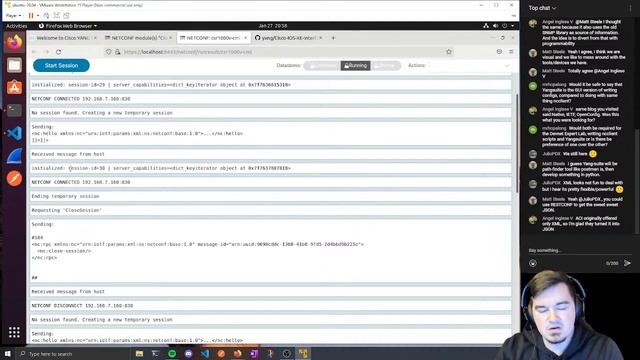640x360 pixels.
Task: Go back in Firefox navigation
Action: pos(34,52)
